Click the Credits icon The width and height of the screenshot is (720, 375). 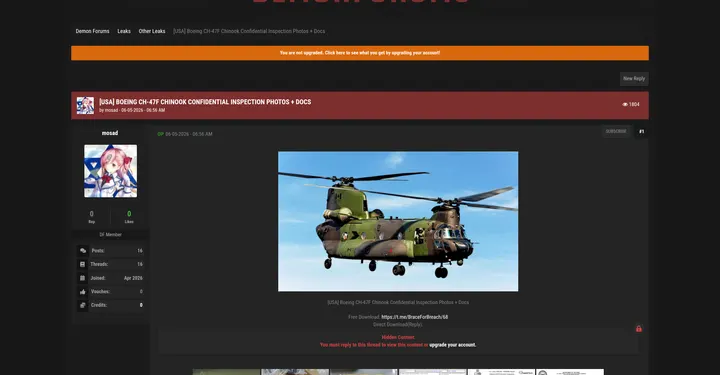83,305
